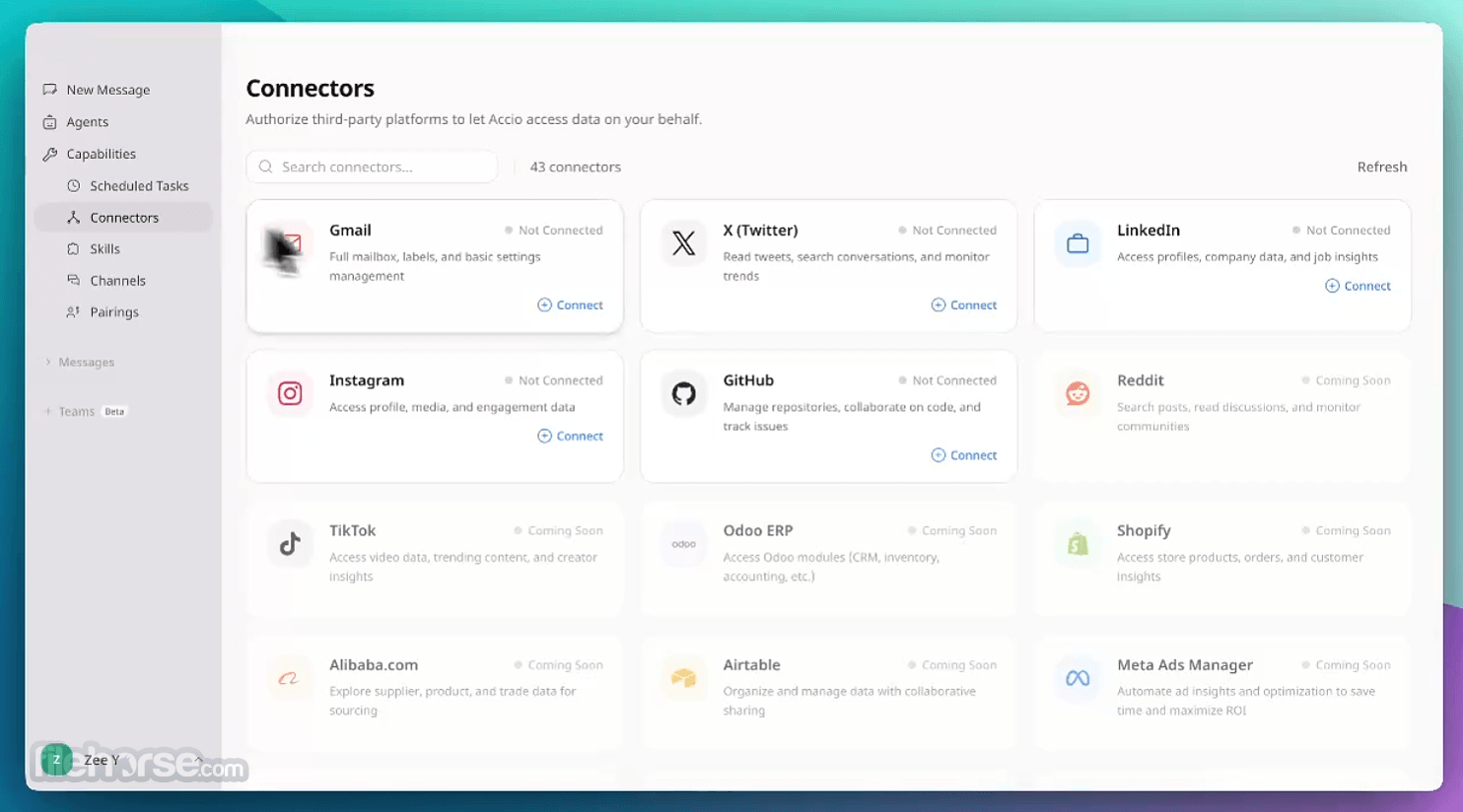Click the GitHub octocat icon

pyautogui.click(x=683, y=393)
